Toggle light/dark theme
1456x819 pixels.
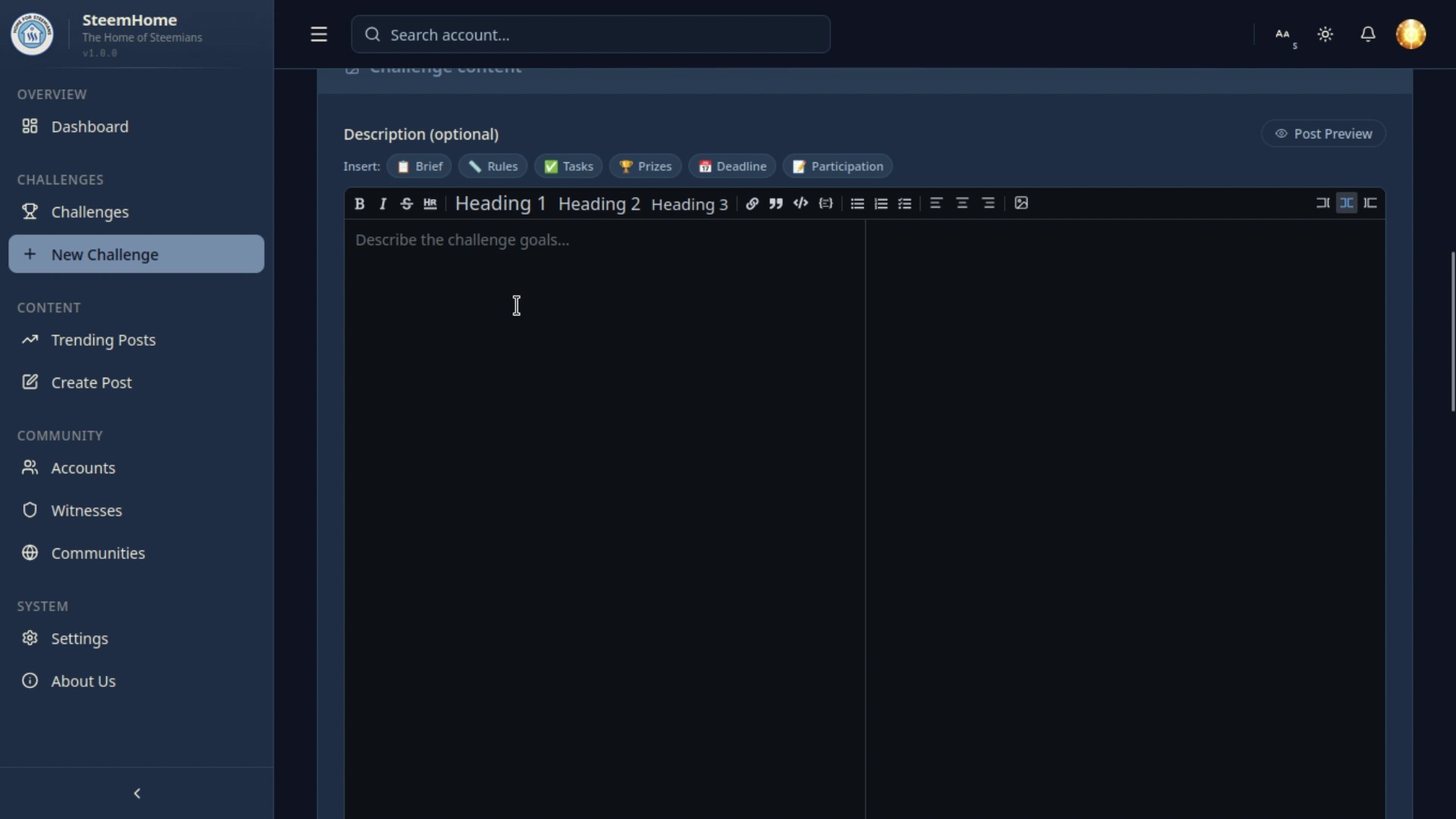pos(1325,35)
